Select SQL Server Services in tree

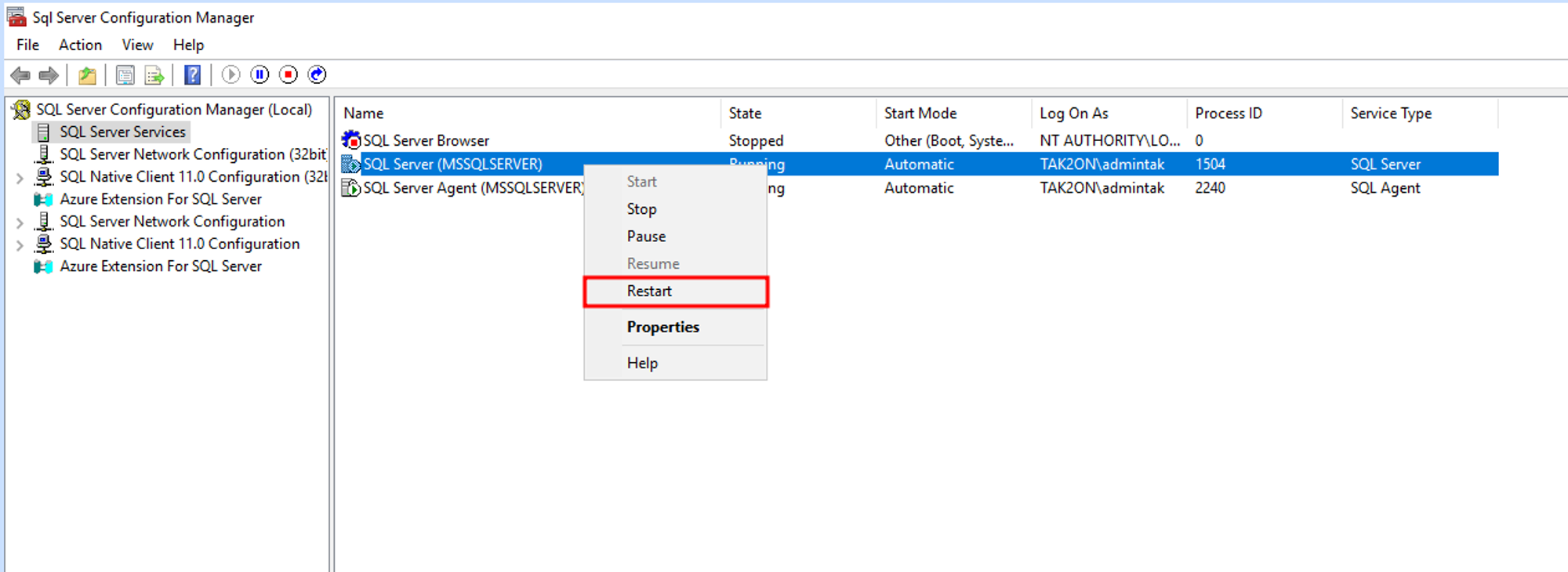(123, 132)
